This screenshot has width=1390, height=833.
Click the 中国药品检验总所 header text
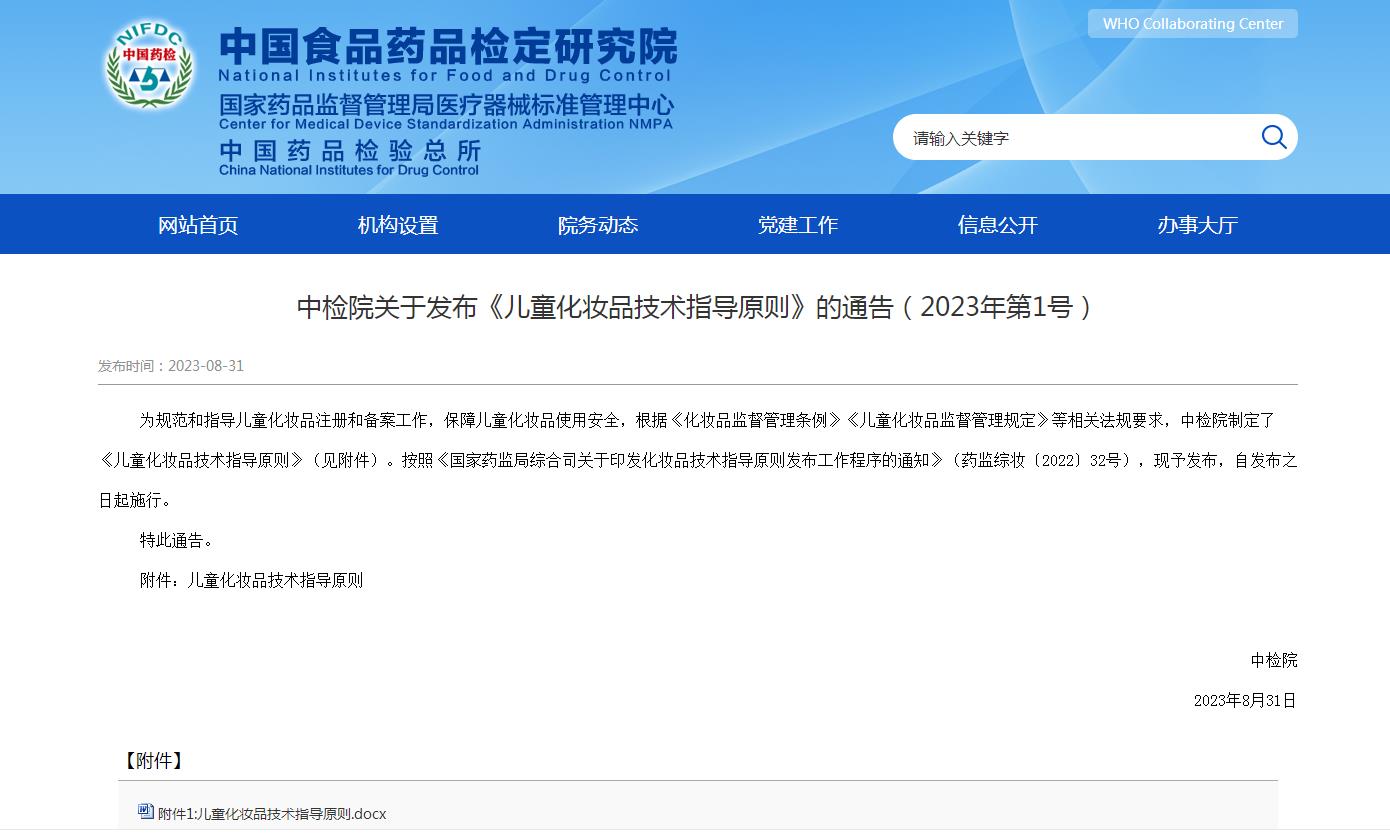(x=350, y=151)
